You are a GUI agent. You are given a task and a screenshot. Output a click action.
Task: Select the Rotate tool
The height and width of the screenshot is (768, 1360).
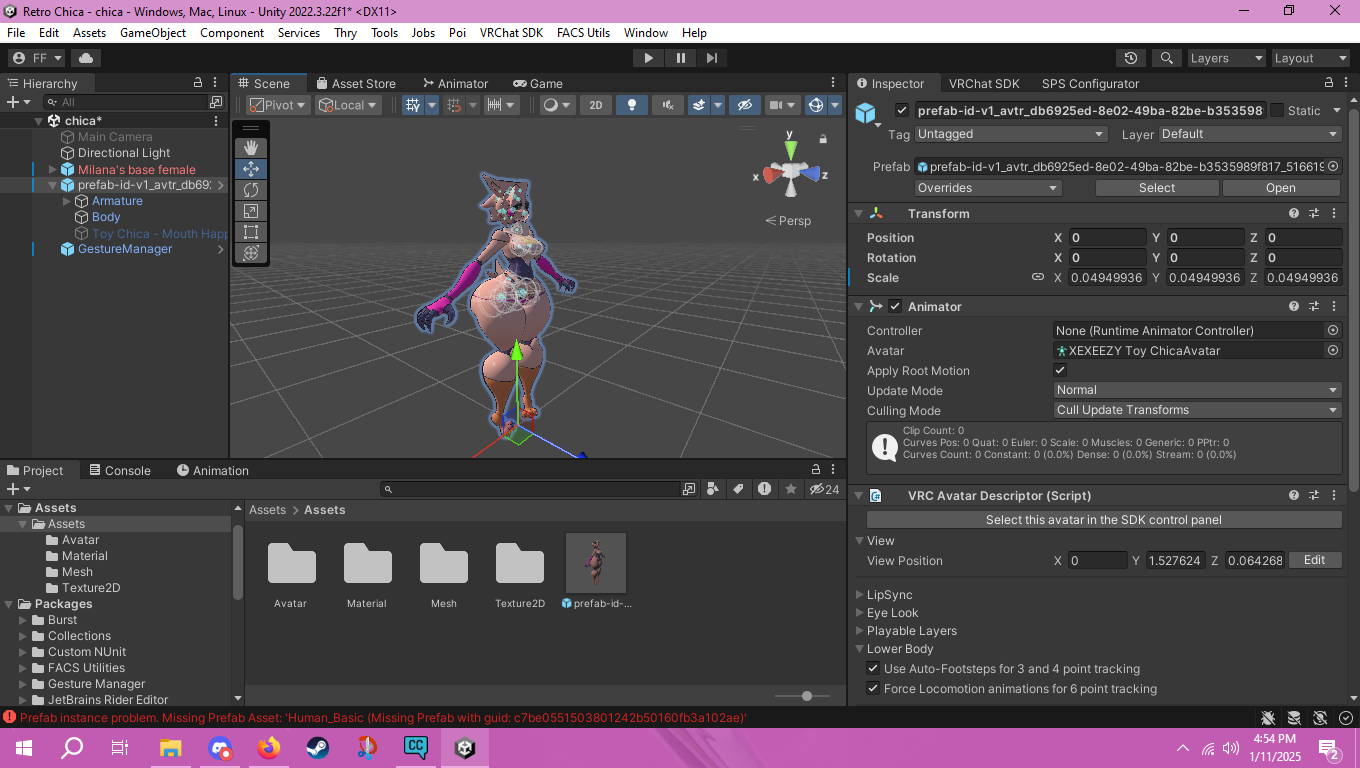(251, 190)
